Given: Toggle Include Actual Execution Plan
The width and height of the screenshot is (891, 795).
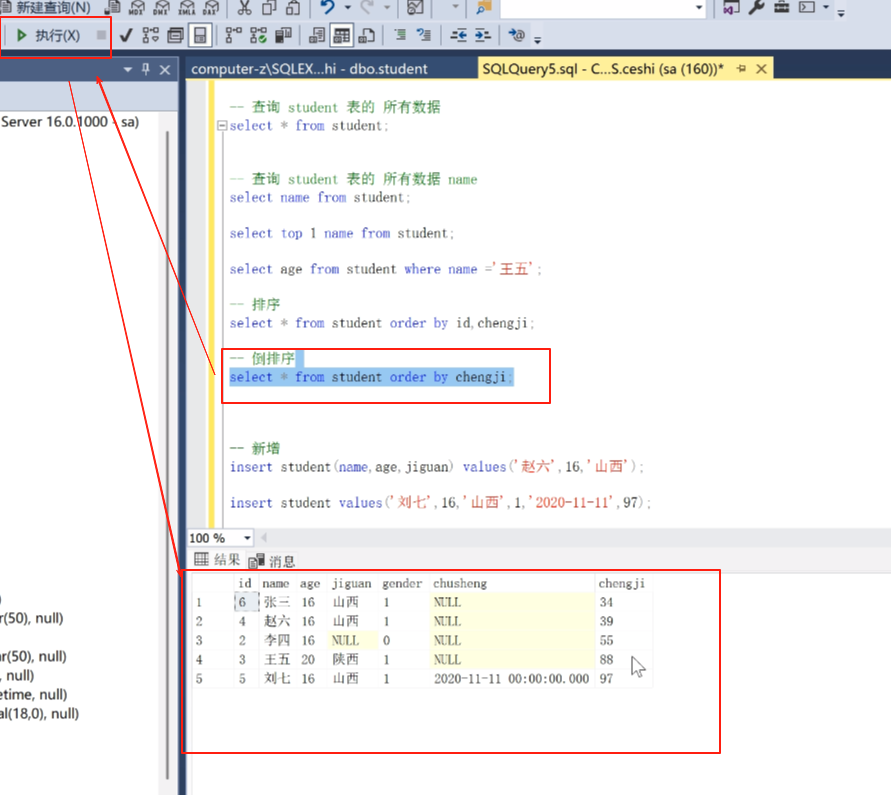Looking at the screenshot, I should [x=234, y=36].
